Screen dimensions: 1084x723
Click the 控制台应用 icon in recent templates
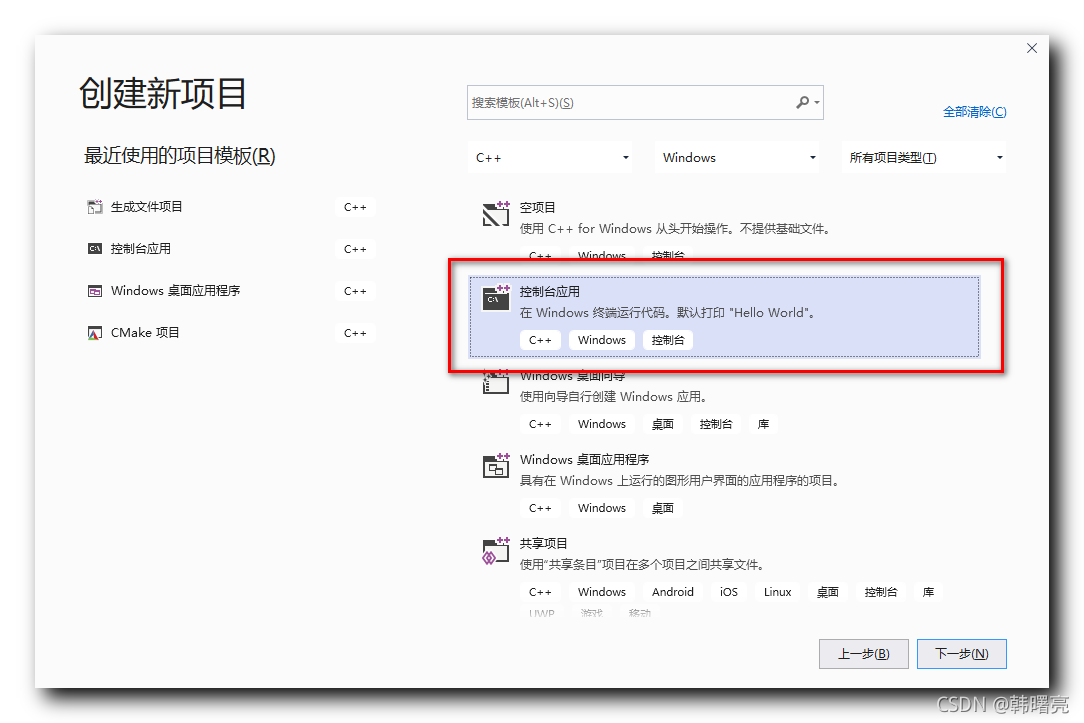point(95,248)
